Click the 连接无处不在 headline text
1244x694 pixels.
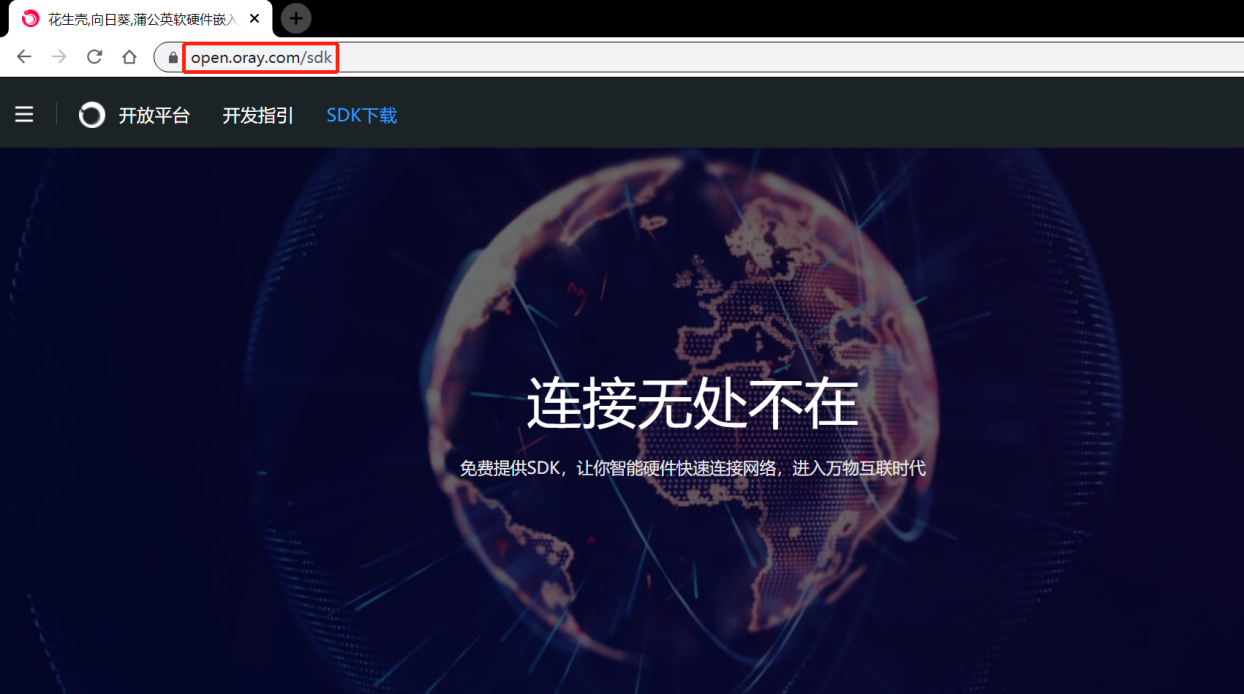tap(692, 403)
